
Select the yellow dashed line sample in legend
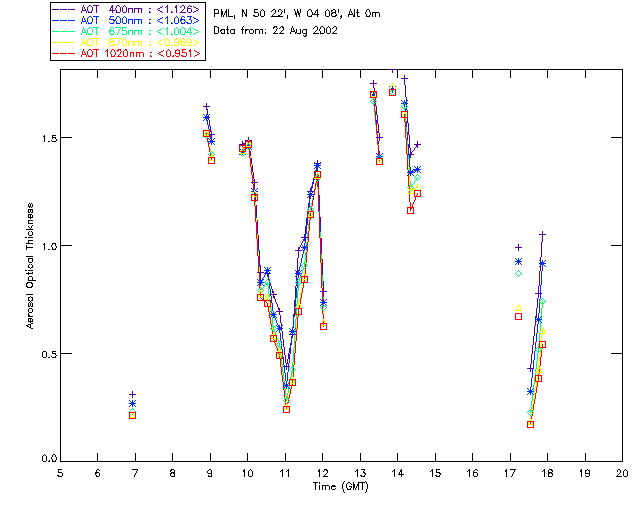[x=64, y=42]
